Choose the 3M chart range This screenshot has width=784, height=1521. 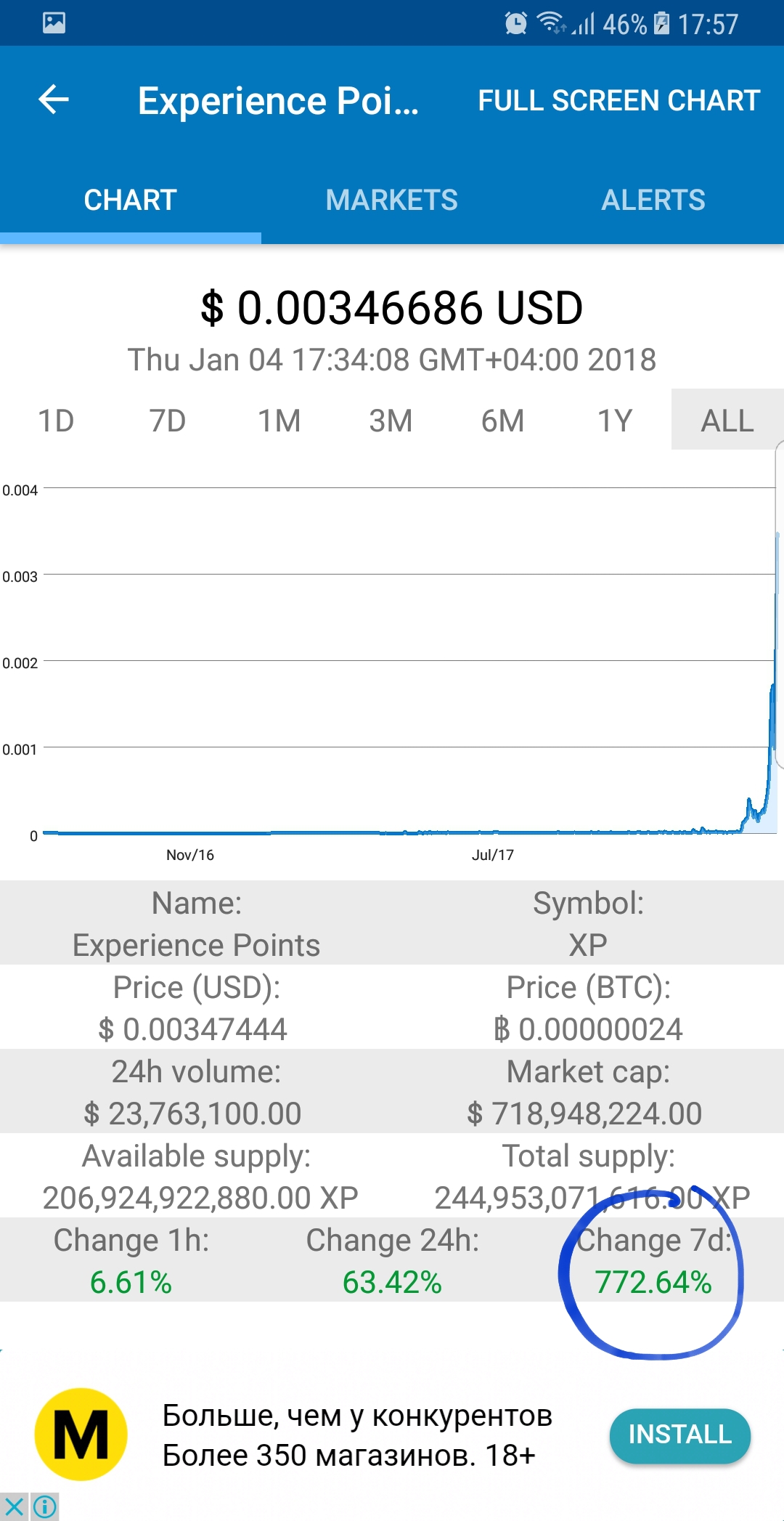pos(391,421)
